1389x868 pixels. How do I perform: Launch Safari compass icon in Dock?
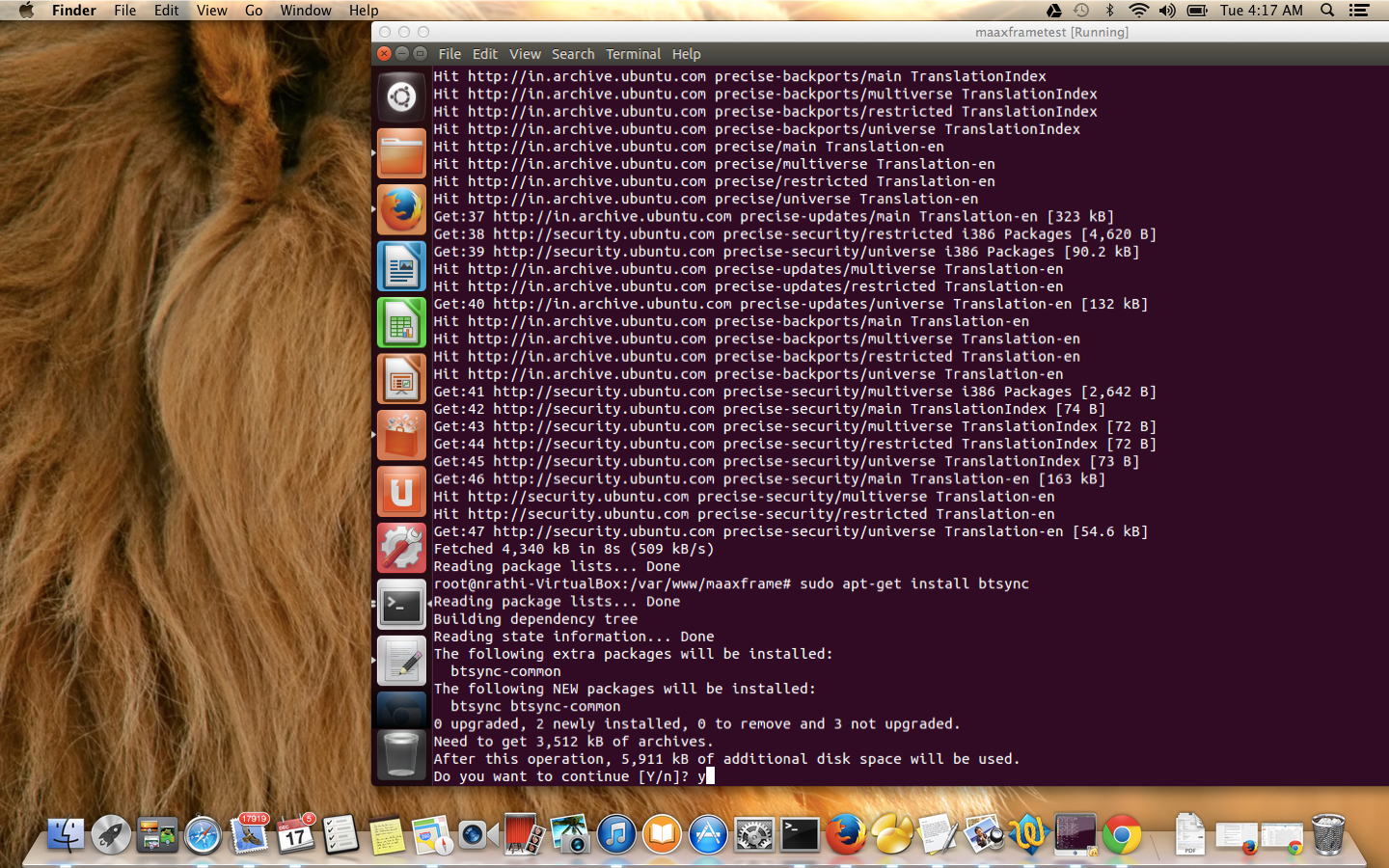click(203, 835)
